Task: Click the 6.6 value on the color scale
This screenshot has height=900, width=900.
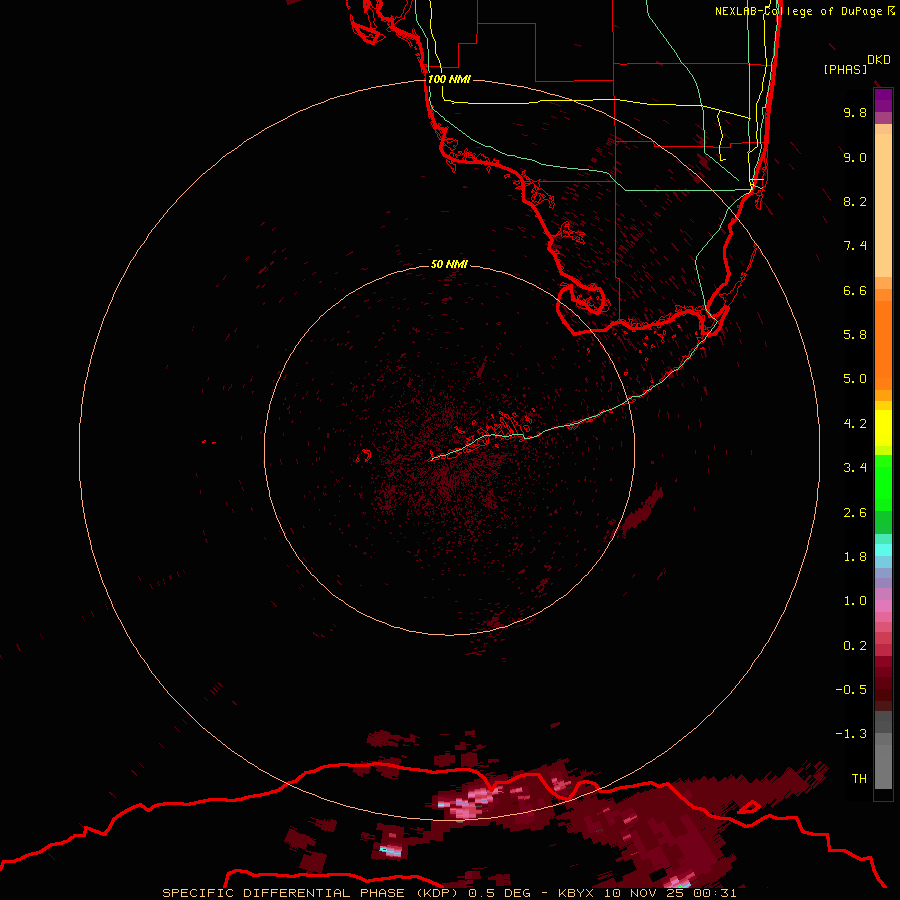Action: (855, 290)
